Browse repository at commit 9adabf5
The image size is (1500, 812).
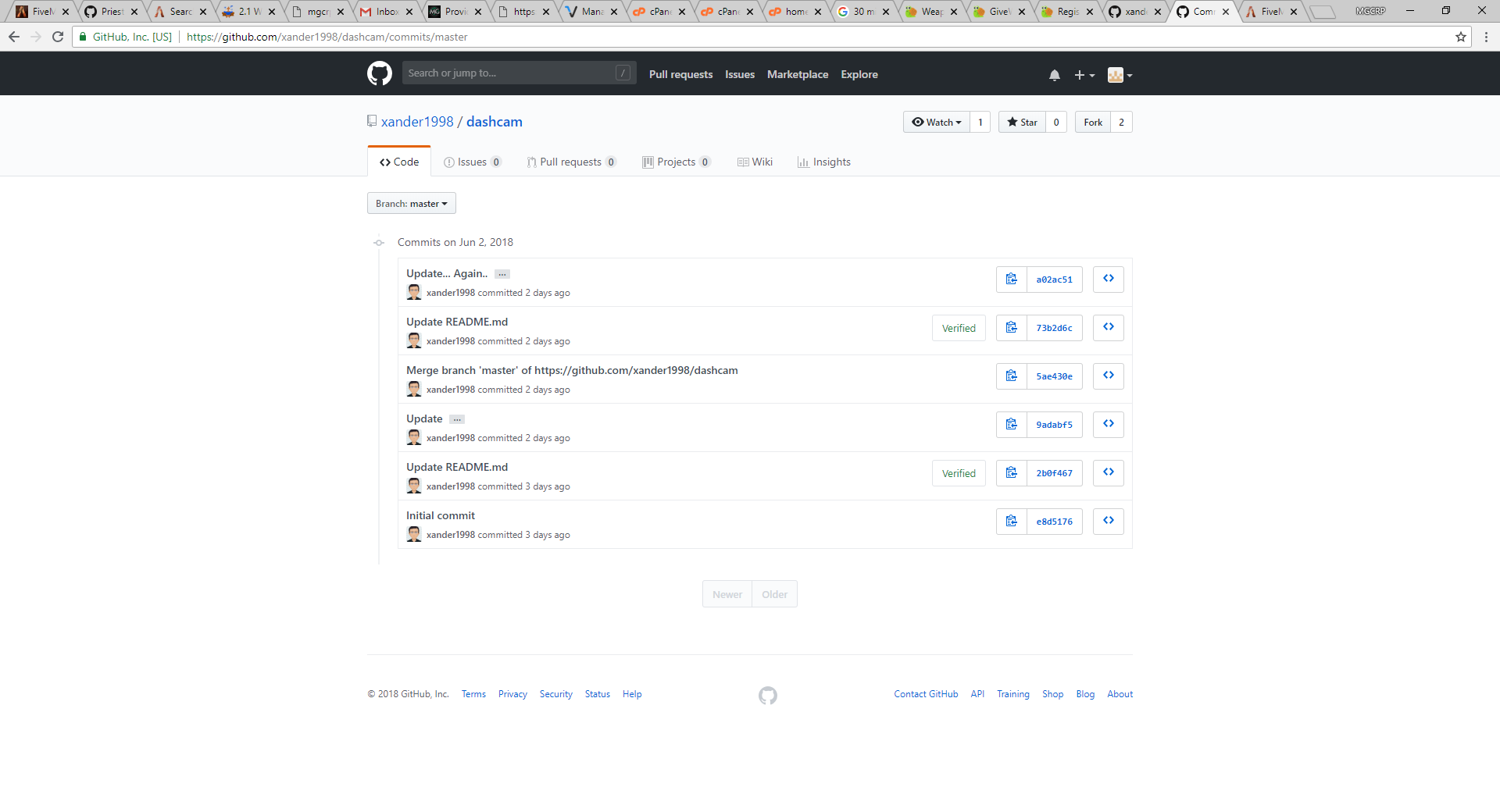[x=1109, y=425]
